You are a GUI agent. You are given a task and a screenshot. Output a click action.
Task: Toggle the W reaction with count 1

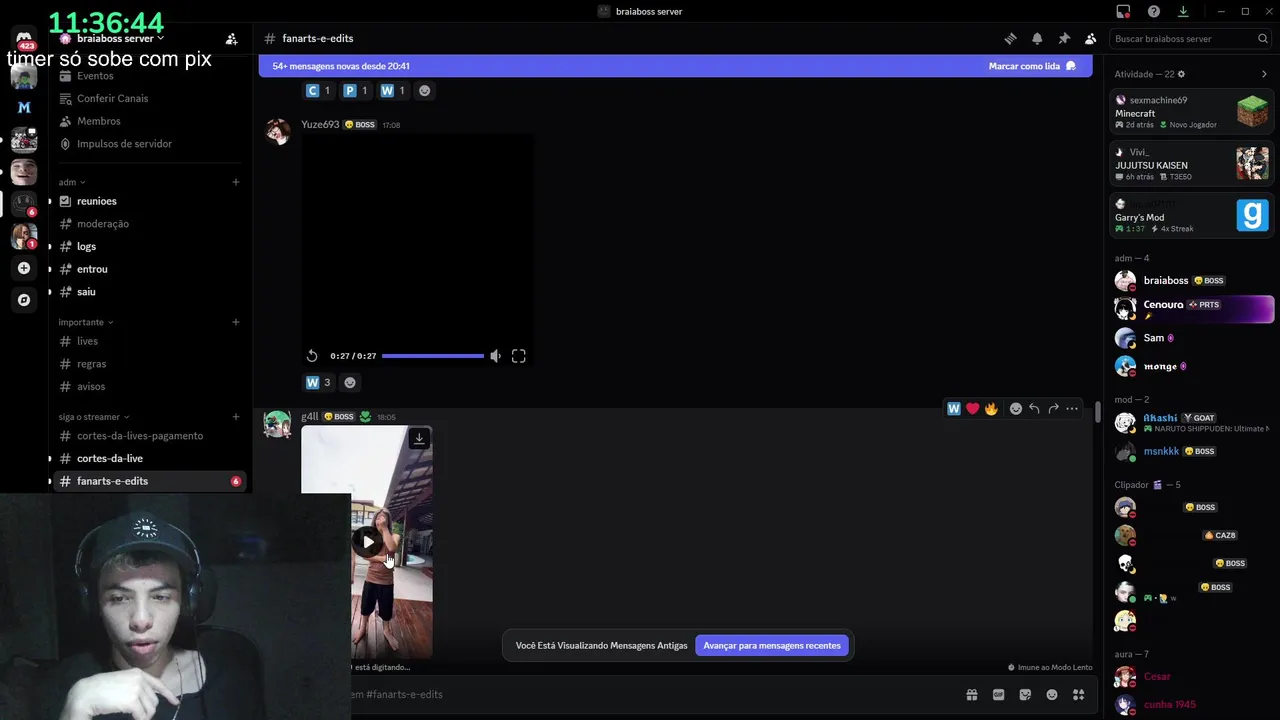click(x=393, y=91)
